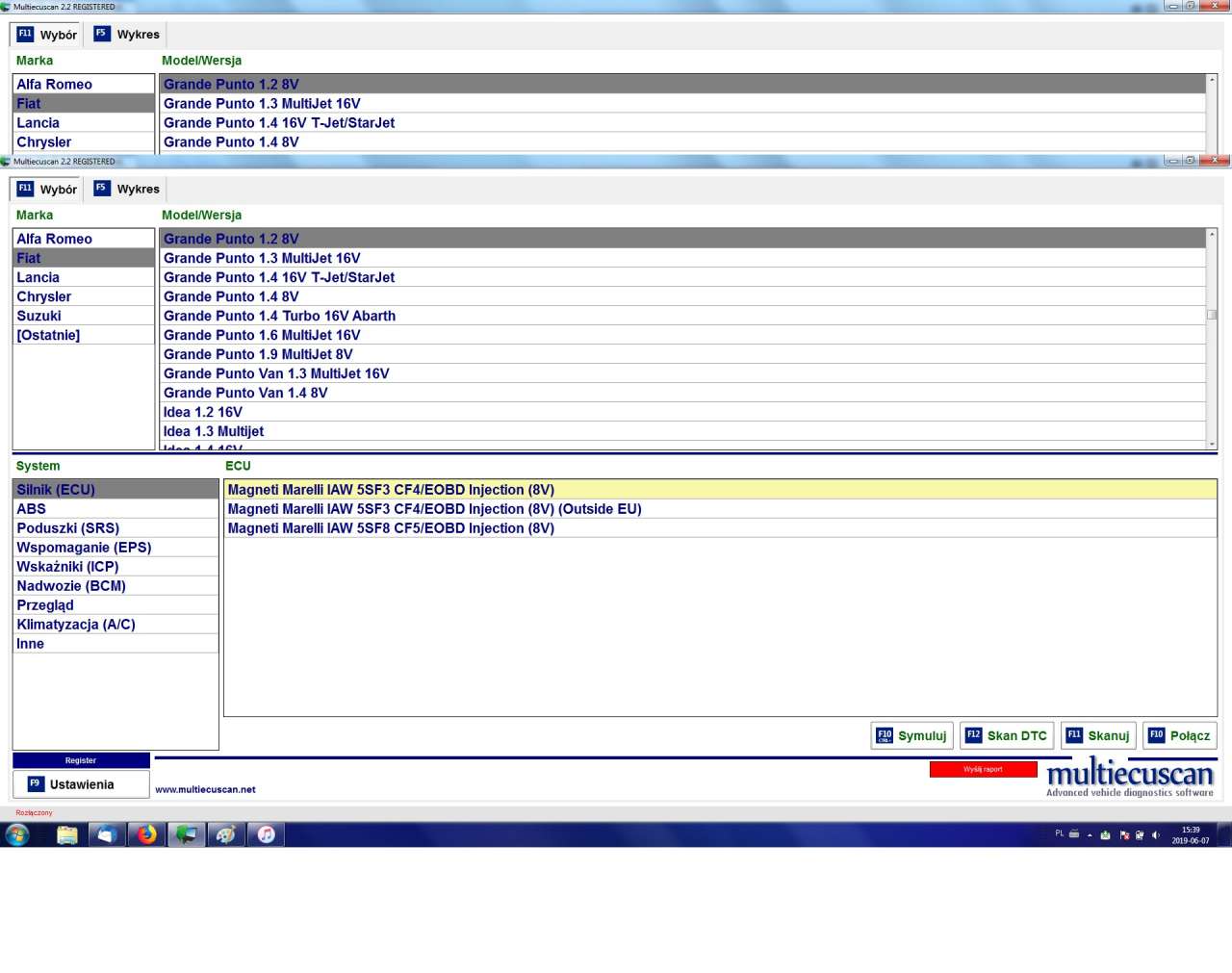The width and height of the screenshot is (1232, 973).
Task: Choose Magneti Marelli IAW 5SF8 CF5 ECU
Action: 391,528
